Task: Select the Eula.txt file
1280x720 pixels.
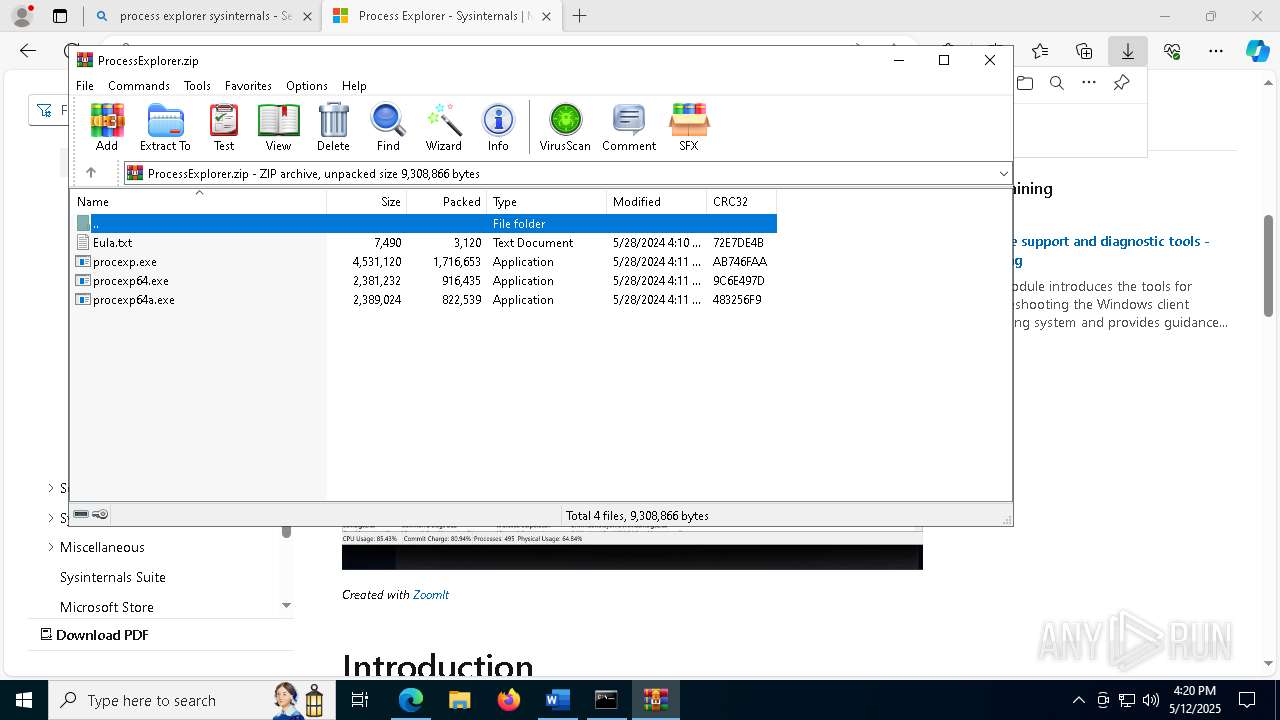Action: [112, 243]
